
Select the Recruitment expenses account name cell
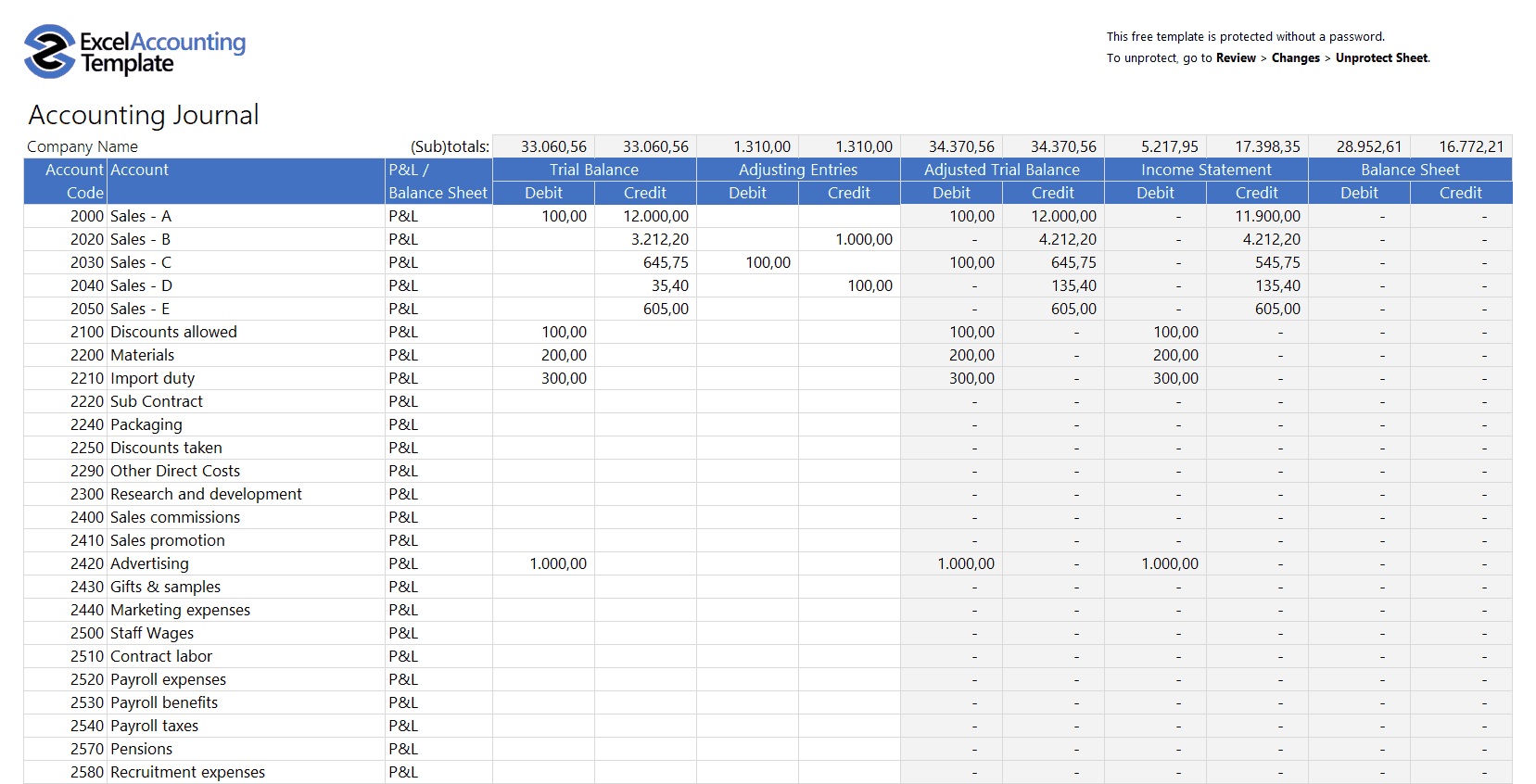tap(187, 772)
